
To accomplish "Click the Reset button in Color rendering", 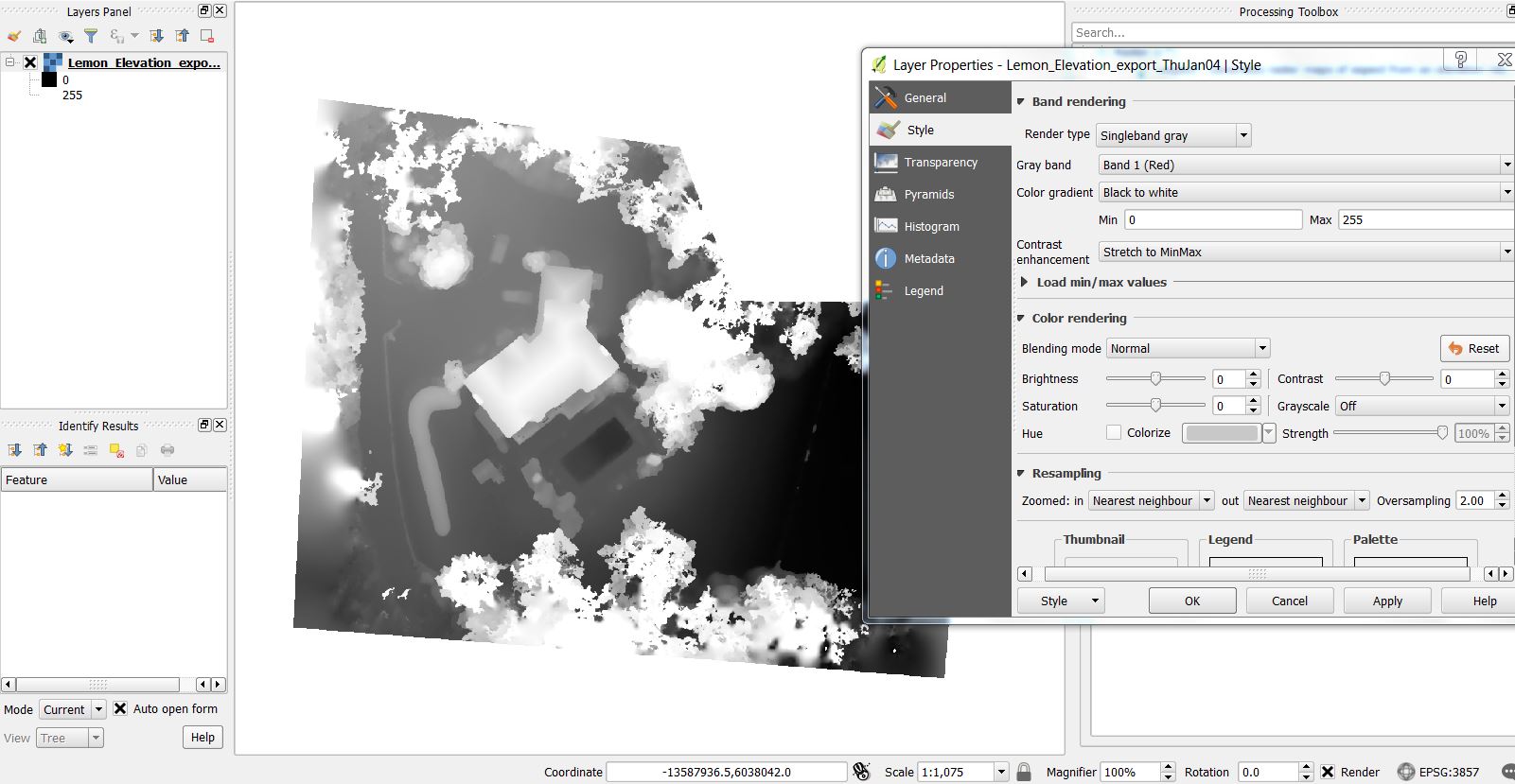I will (1474, 348).
